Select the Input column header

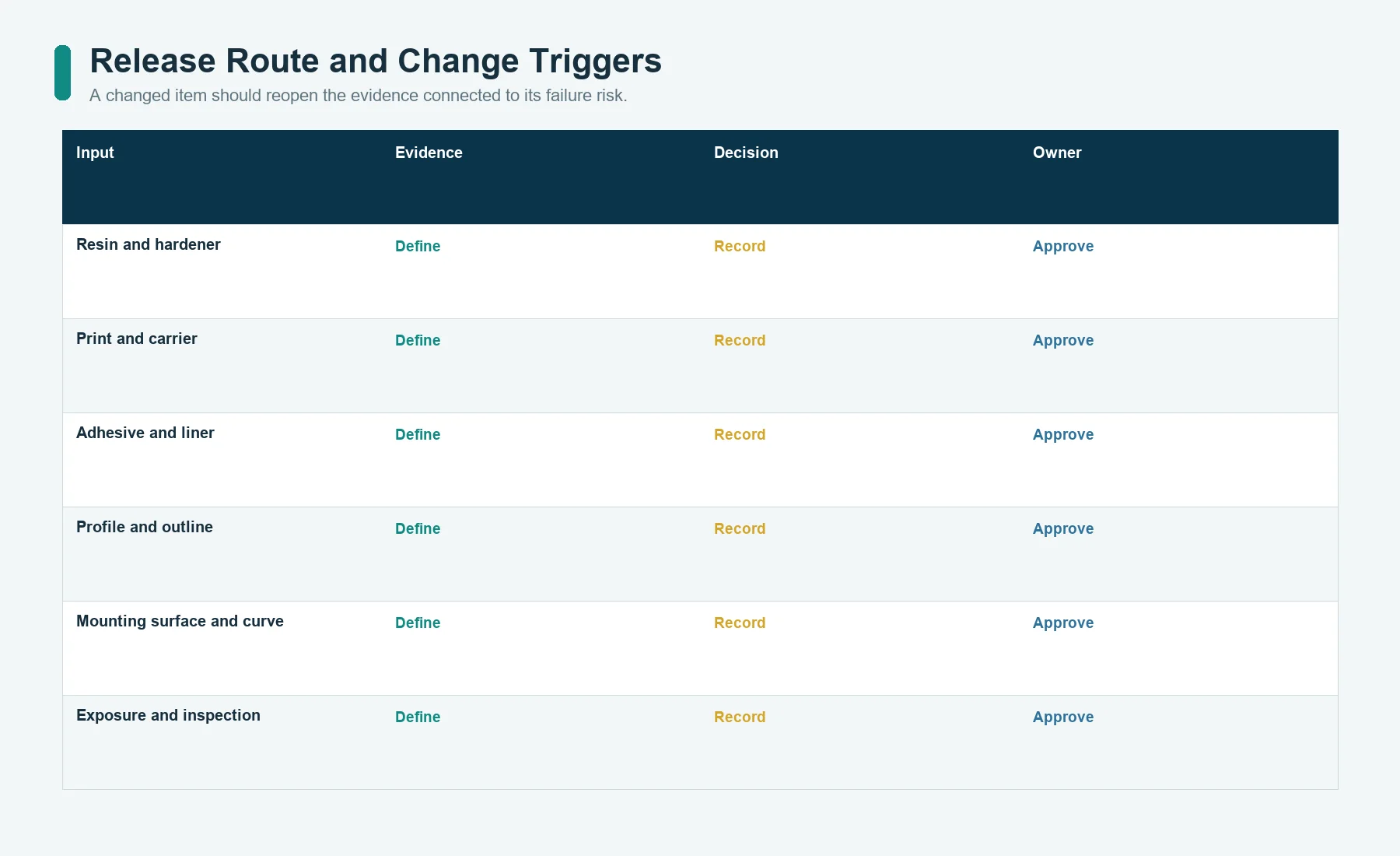point(95,153)
